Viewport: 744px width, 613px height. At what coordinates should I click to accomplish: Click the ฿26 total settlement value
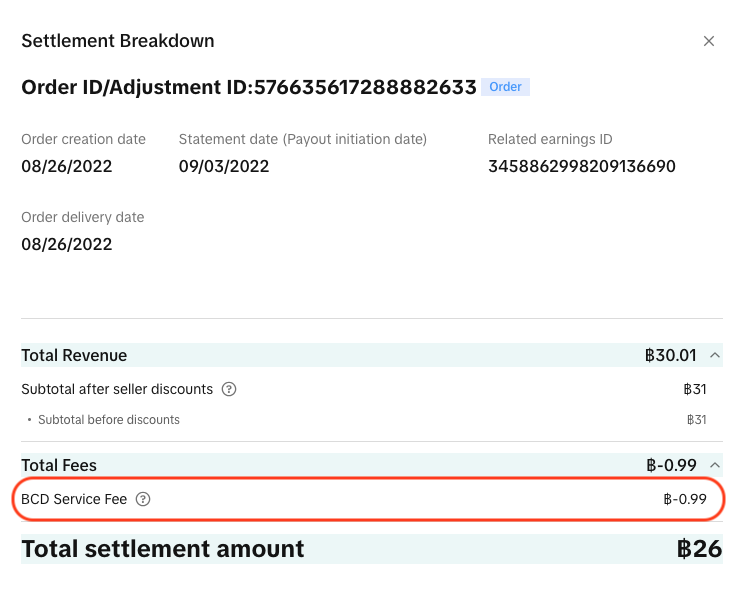(x=699, y=549)
